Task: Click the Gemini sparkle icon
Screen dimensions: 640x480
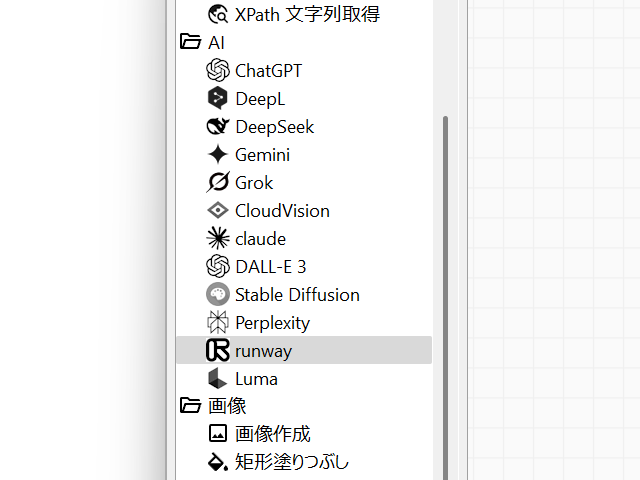Action: pos(218,154)
